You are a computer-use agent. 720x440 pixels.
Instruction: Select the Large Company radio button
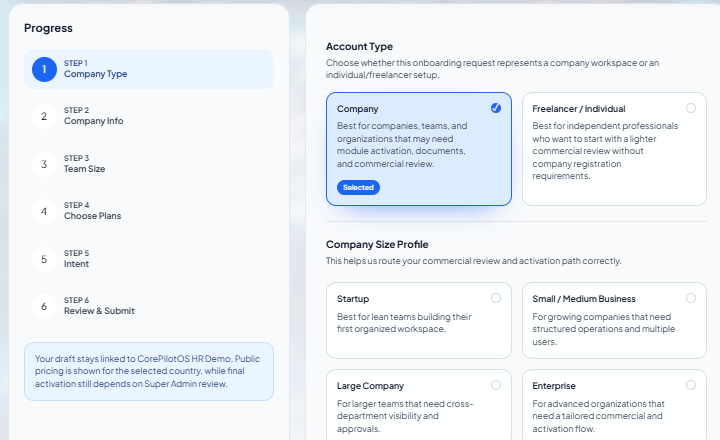[x=496, y=385]
